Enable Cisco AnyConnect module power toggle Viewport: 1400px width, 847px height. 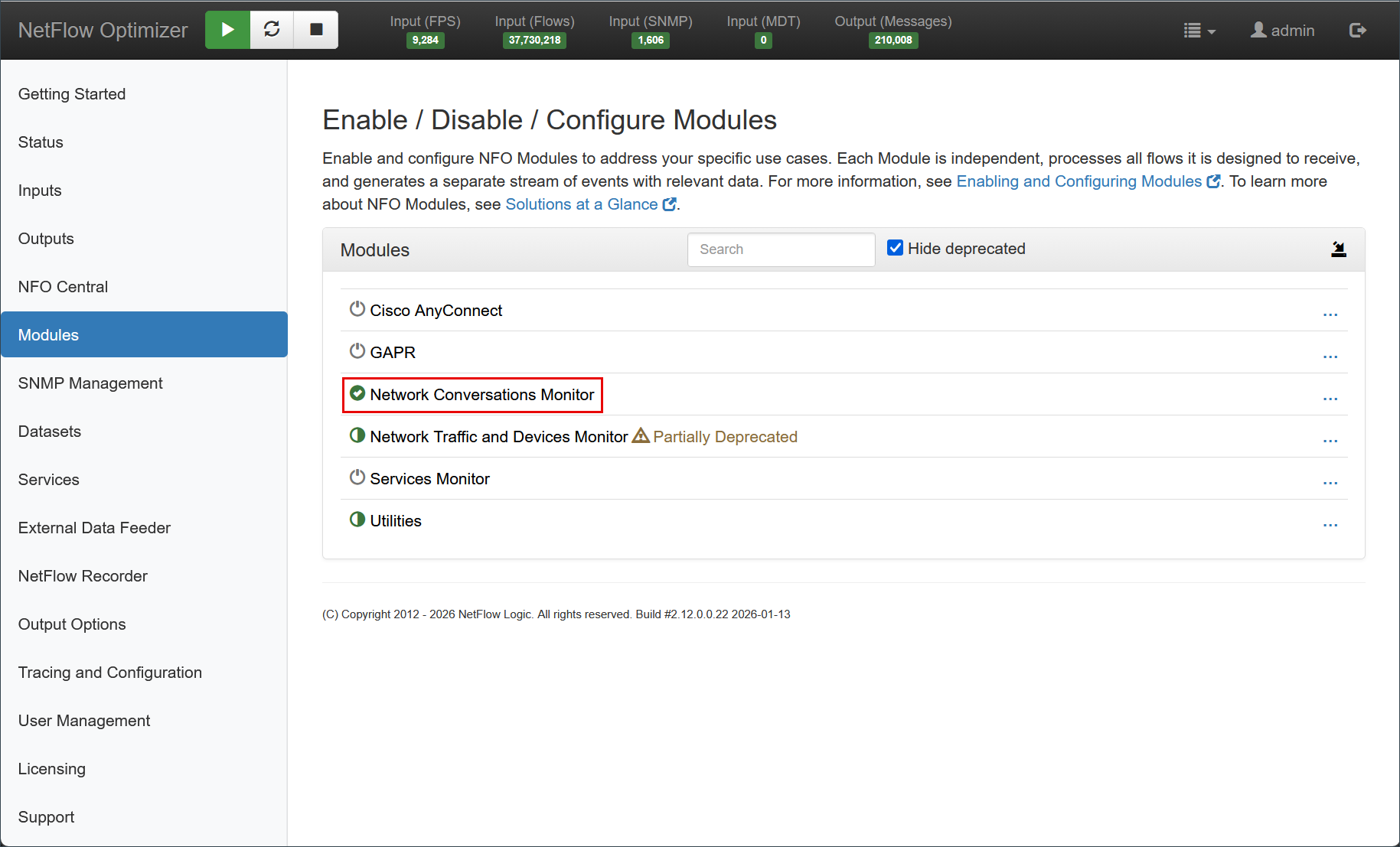[x=357, y=309]
